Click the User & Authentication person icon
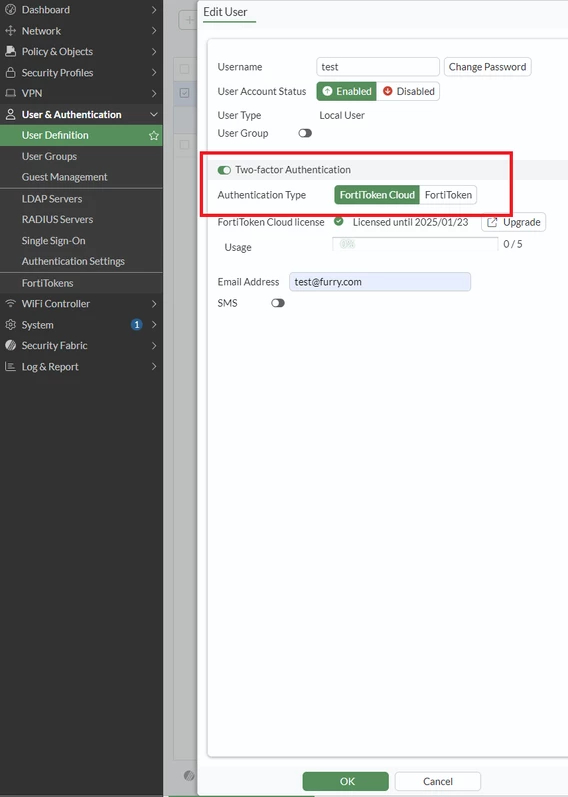 (10, 114)
